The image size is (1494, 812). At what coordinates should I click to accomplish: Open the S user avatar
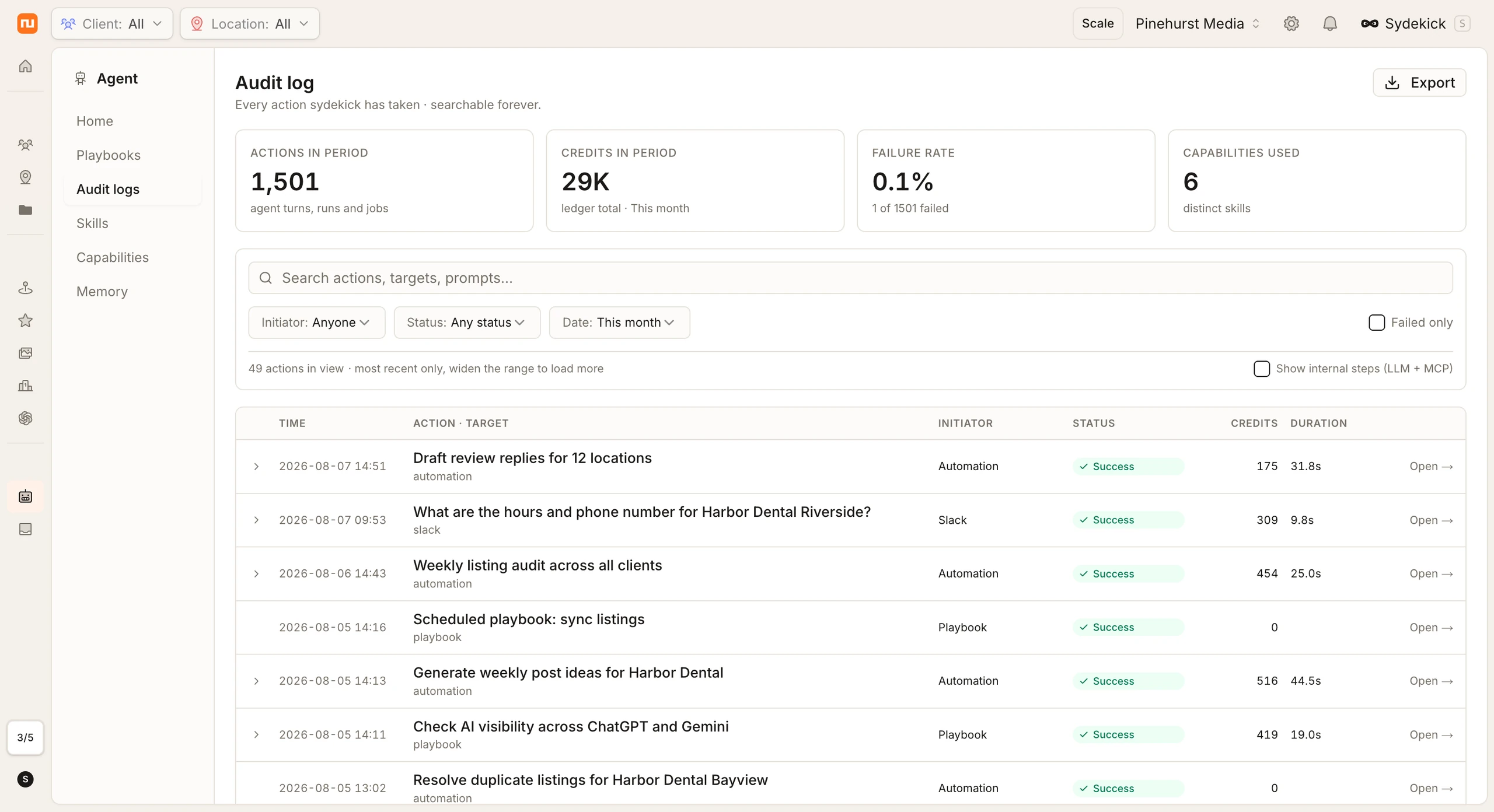25,779
